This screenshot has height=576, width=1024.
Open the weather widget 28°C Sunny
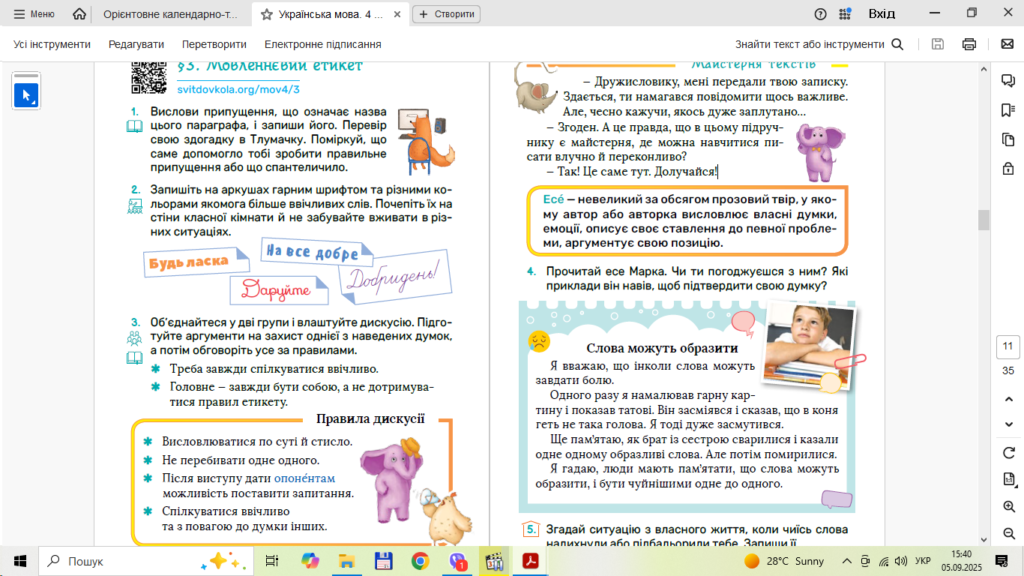784,561
